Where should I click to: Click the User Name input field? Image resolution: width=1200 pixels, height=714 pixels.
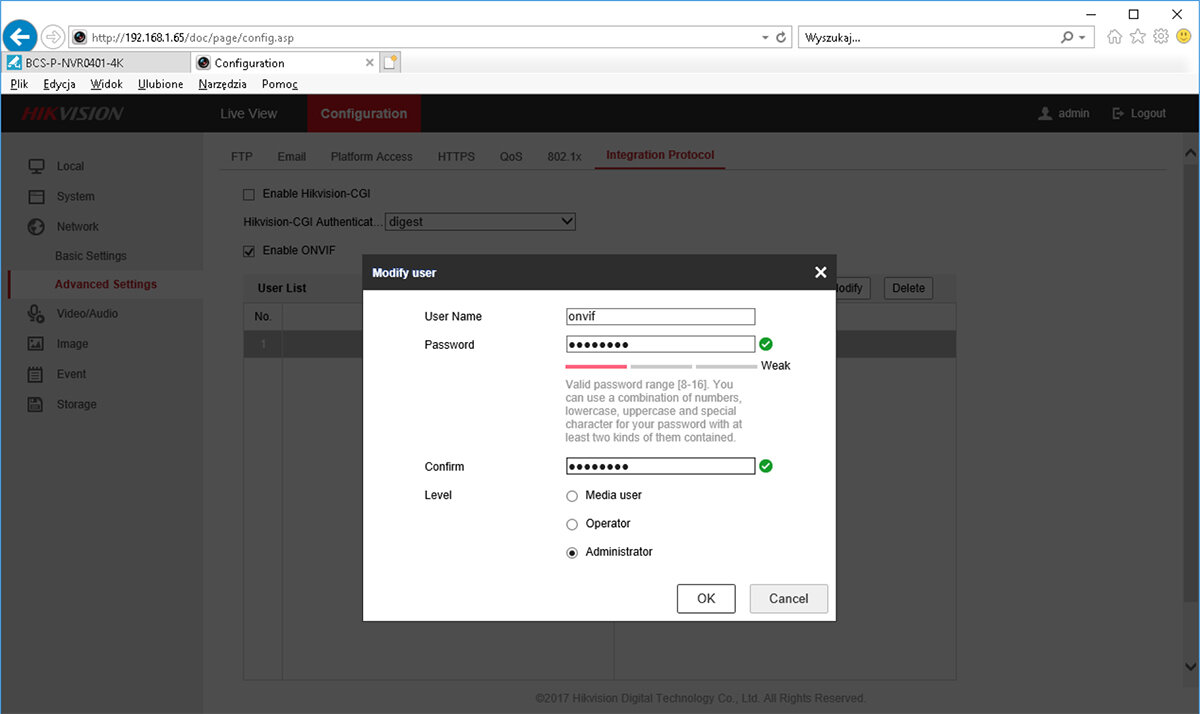pos(660,316)
